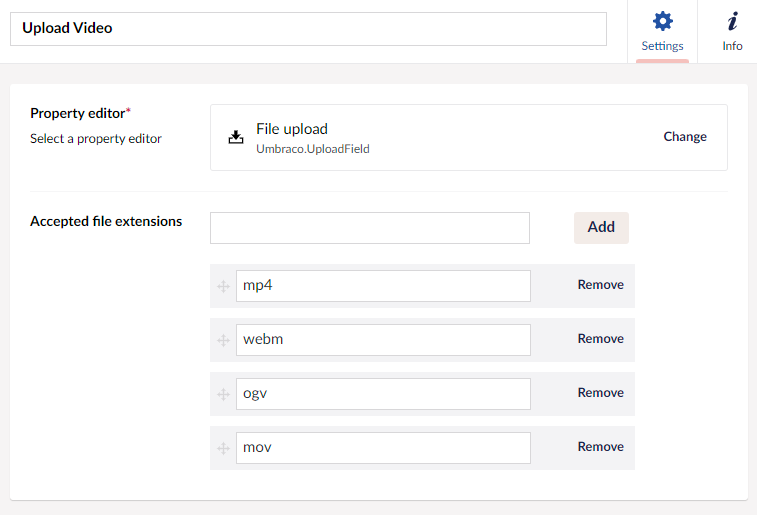
Task: Remove the ogv extension
Action: tap(600, 393)
